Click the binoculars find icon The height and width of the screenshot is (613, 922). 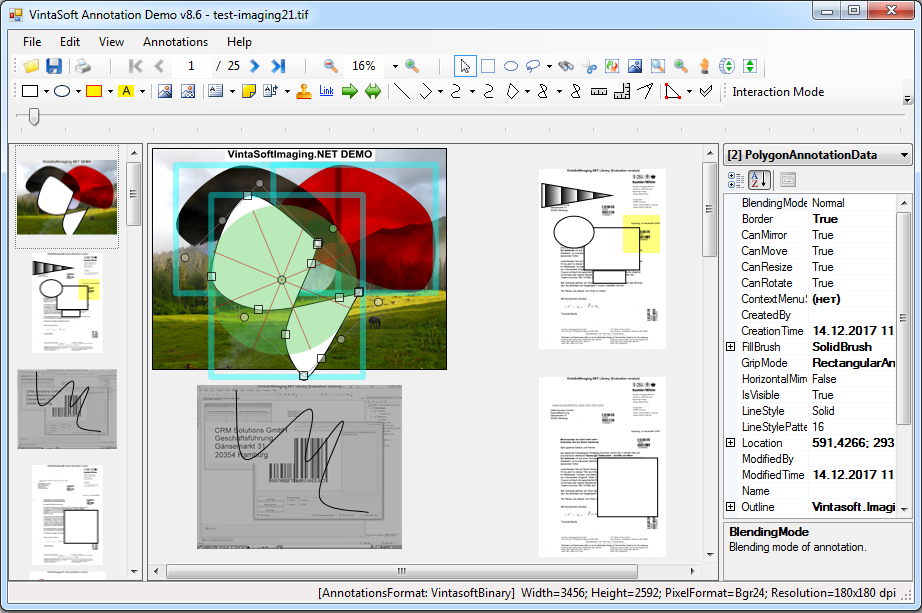566,66
